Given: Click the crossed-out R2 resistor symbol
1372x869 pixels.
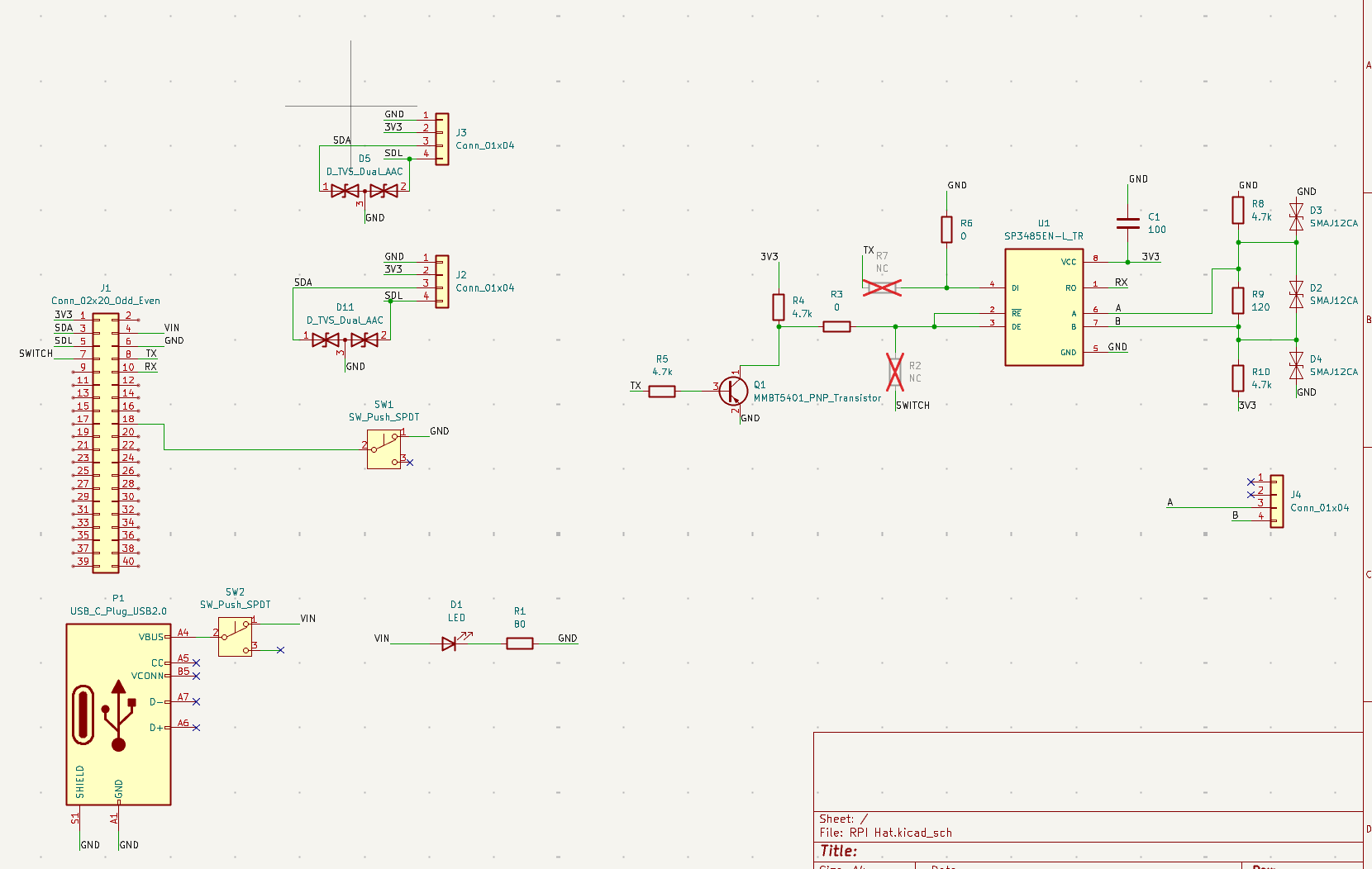Looking at the screenshot, I should pyautogui.click(x=895, y=372).
